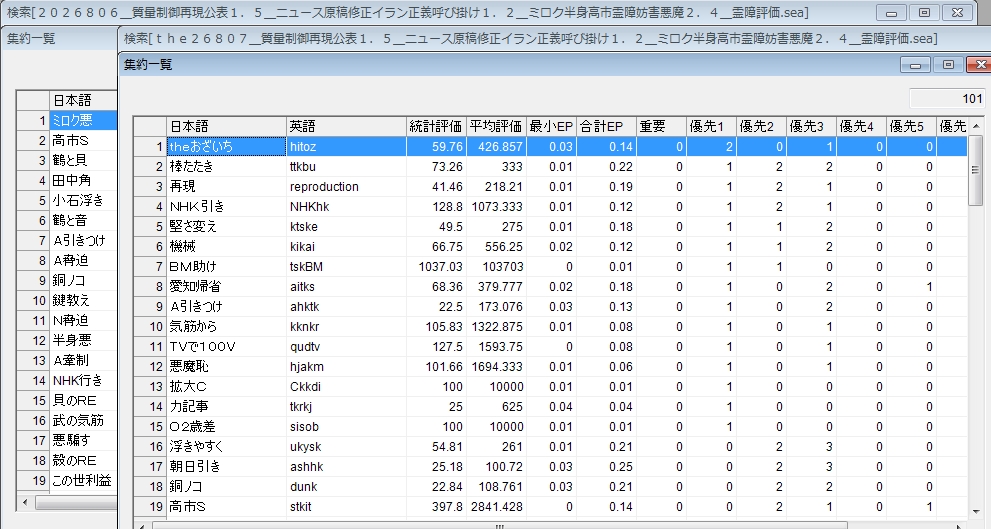Select 鶴と音 in the back window list

coord(83,221)
